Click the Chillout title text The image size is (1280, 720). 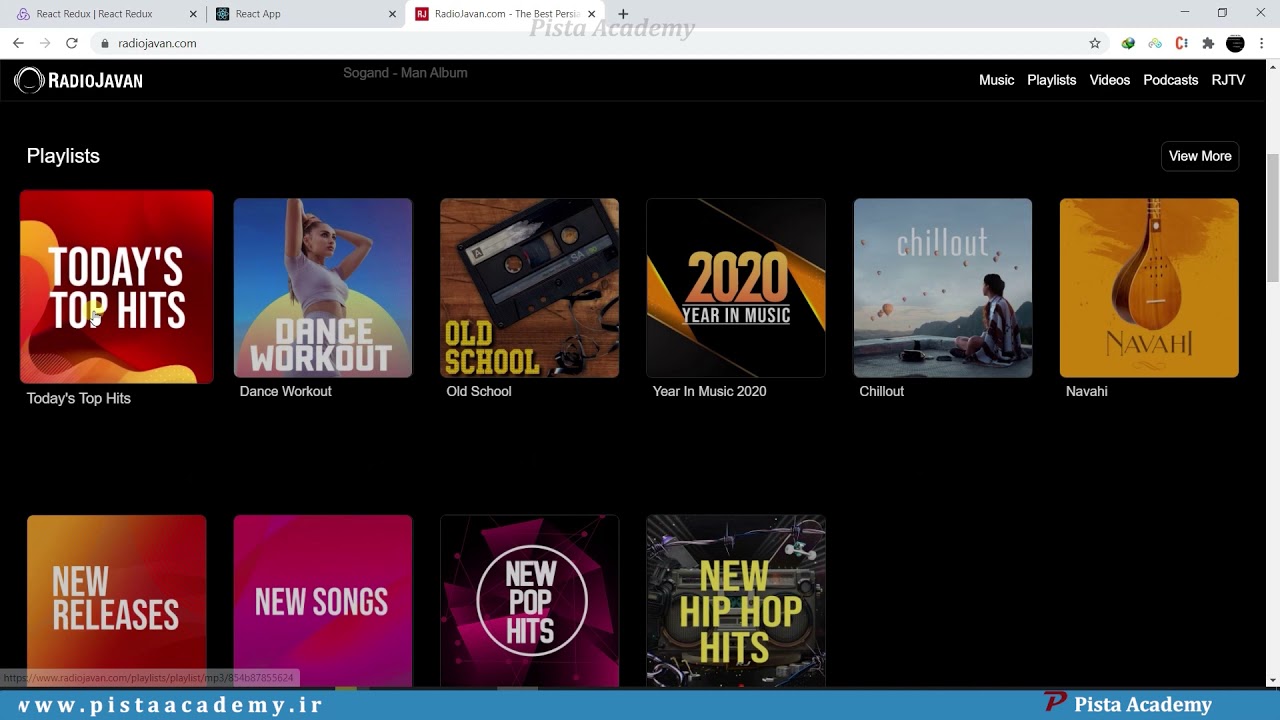click(x=882, y=391)
